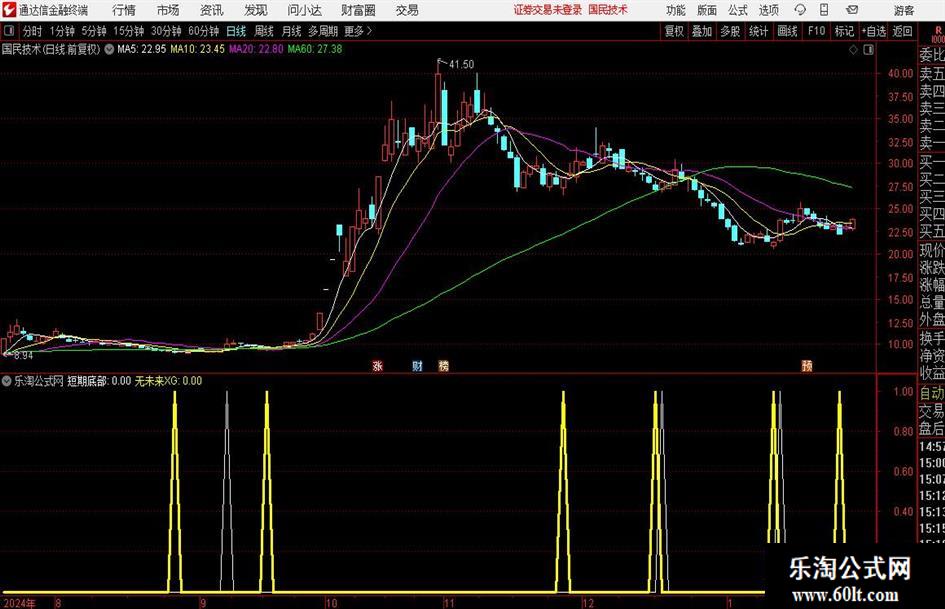Open the mobile phone icon
This screenshot has width=945, height=609.
(x=824, y=10)
